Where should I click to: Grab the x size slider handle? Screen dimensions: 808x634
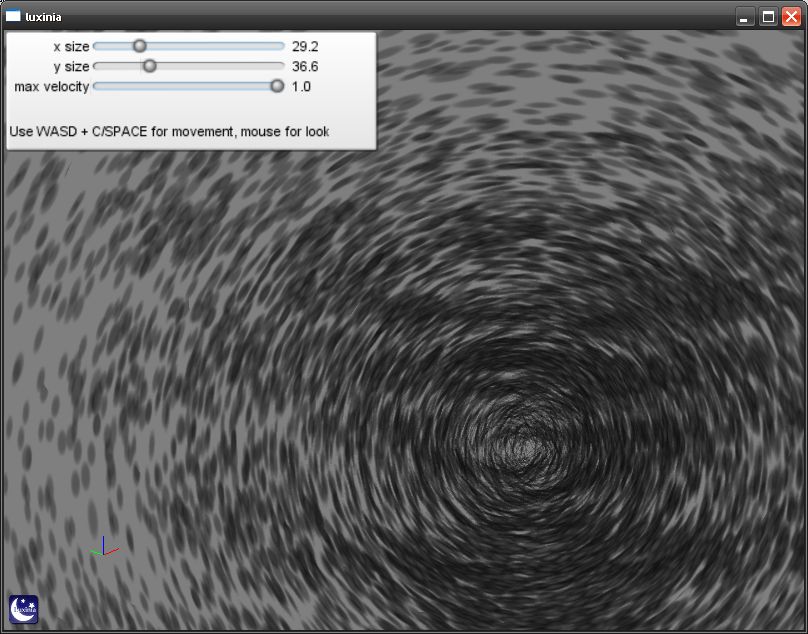coord(140,46)
